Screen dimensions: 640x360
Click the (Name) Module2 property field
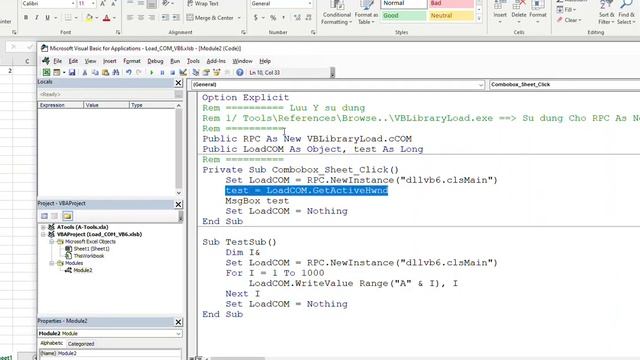coord(110,353)
